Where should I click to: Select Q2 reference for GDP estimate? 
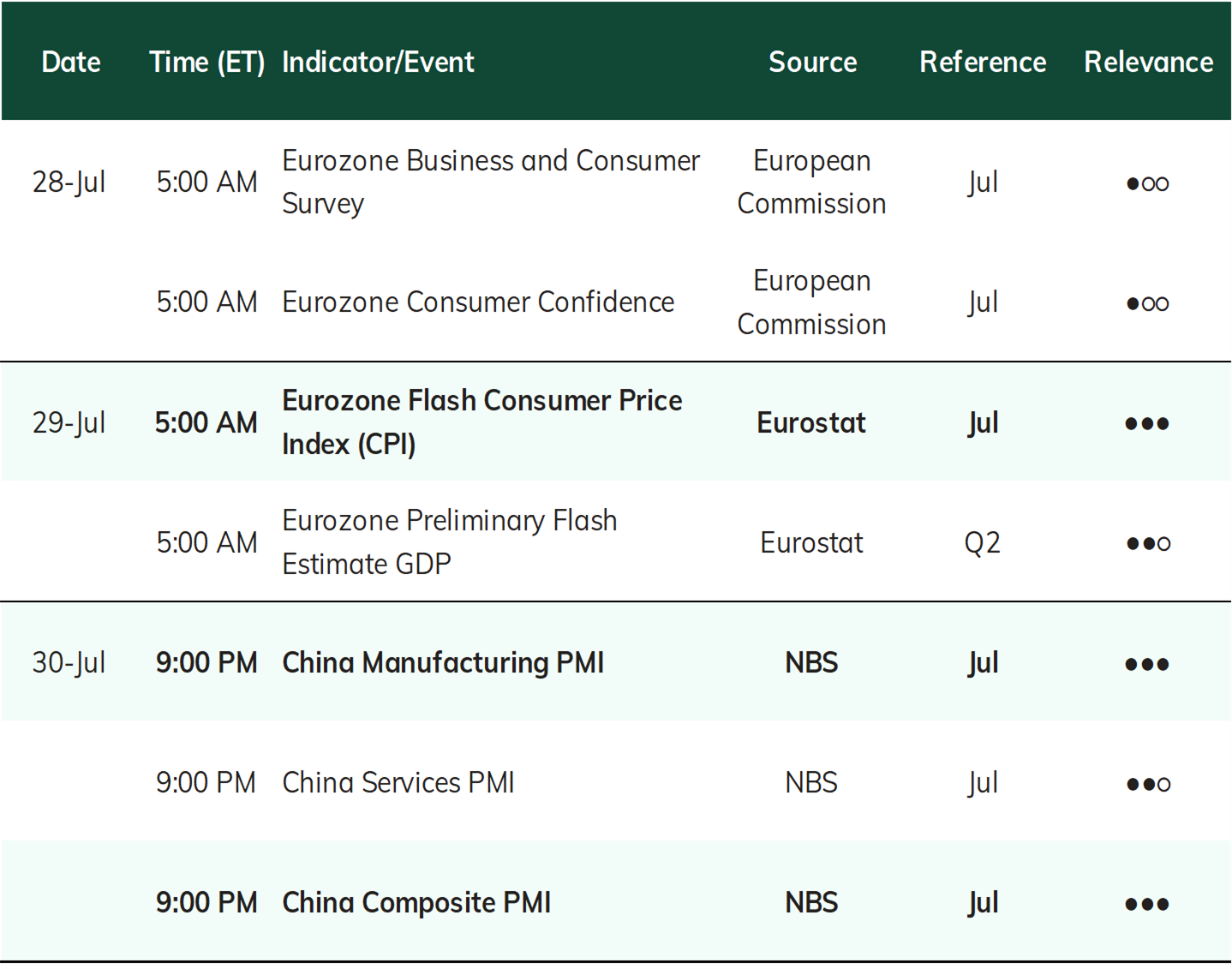(982, 542)
